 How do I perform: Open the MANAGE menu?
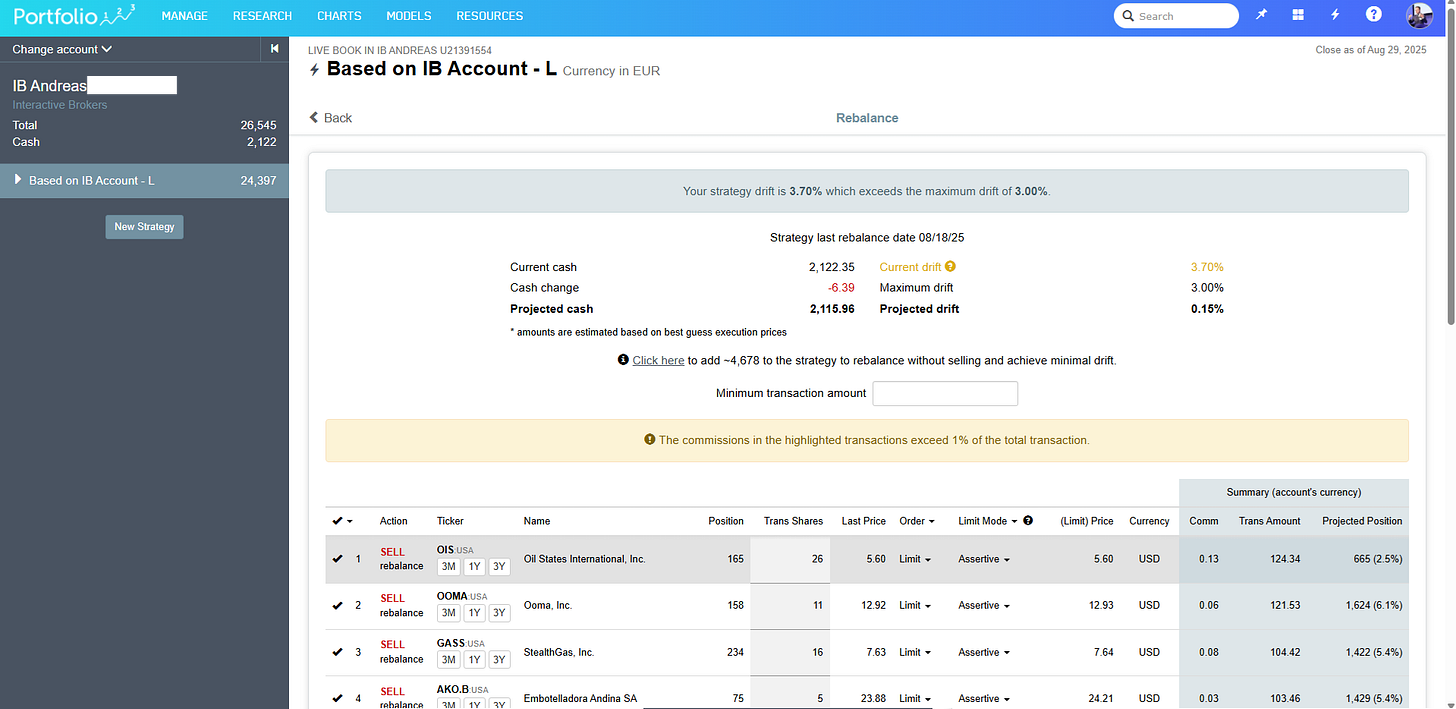(x=184, y=16)
